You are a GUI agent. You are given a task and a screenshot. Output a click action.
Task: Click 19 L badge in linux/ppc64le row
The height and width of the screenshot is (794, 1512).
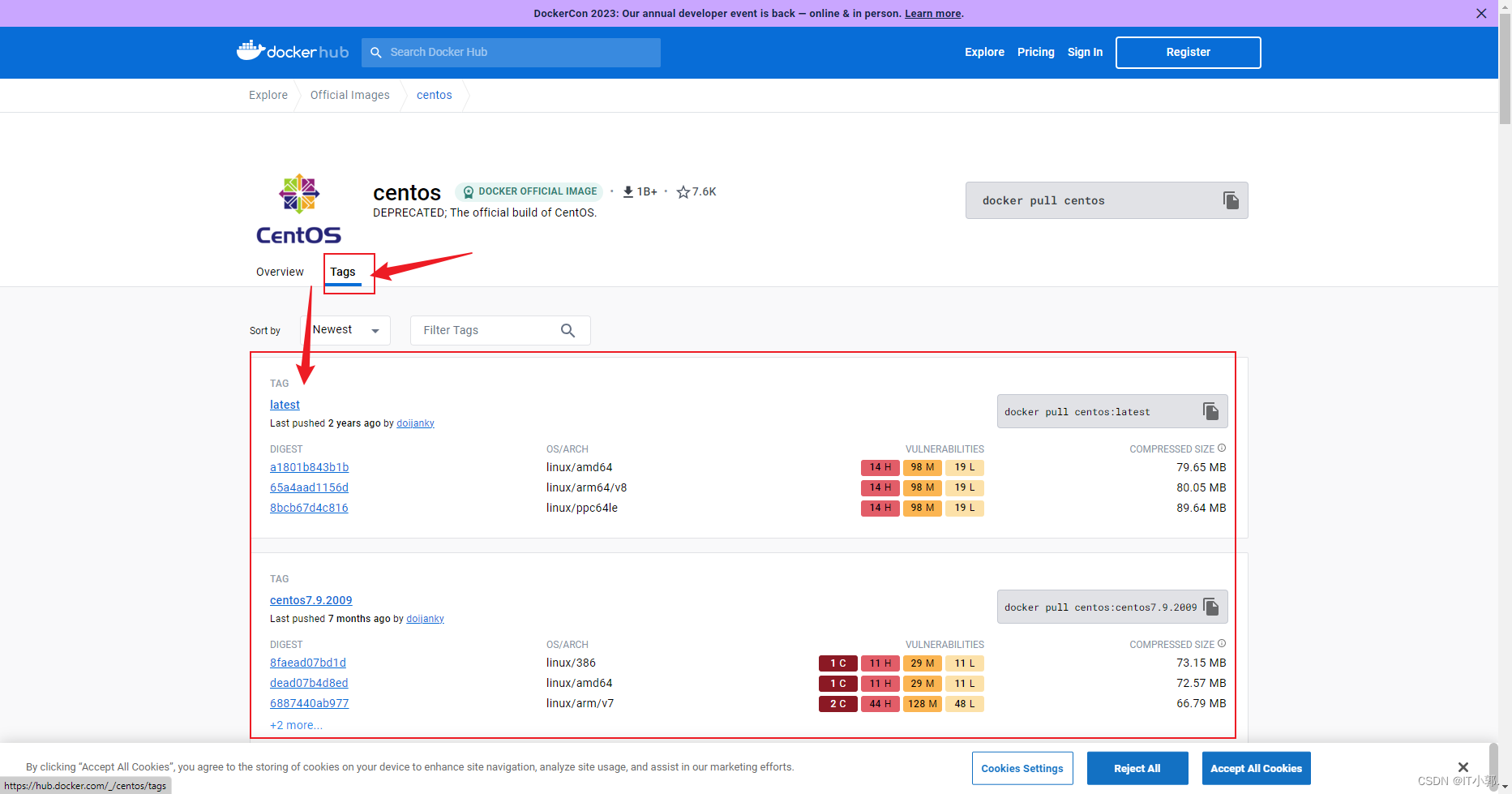(965, 508)
